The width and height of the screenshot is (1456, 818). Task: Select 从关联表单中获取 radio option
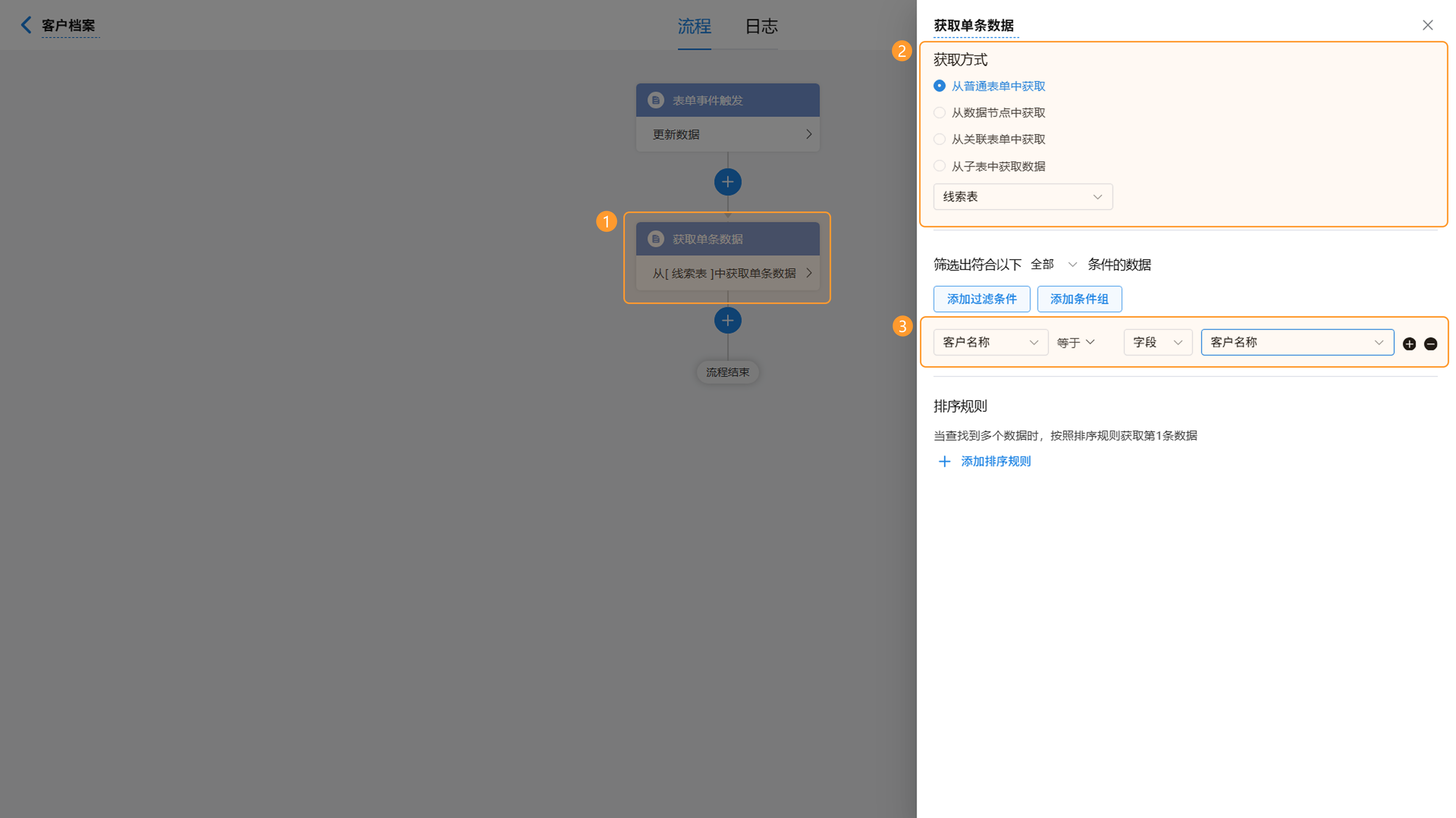pos(940,139)
